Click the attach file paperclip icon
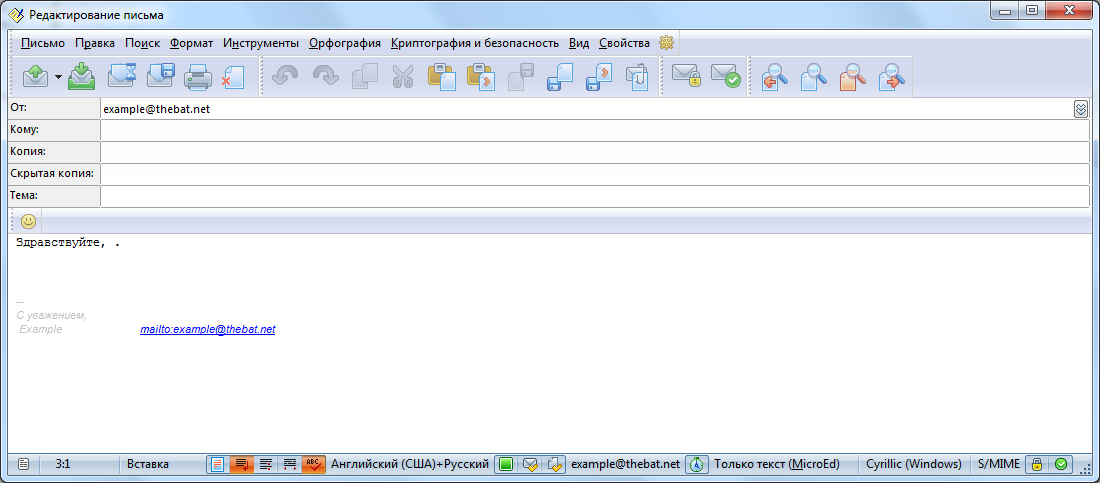 [638, 77]
